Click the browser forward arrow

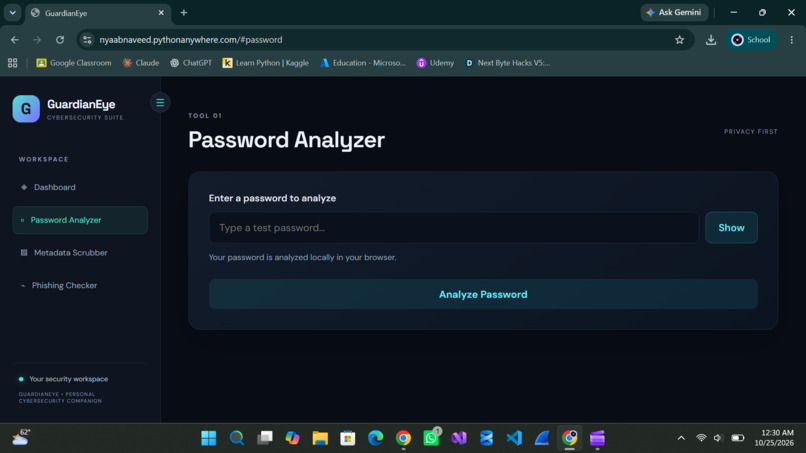[x=37, y=40]
